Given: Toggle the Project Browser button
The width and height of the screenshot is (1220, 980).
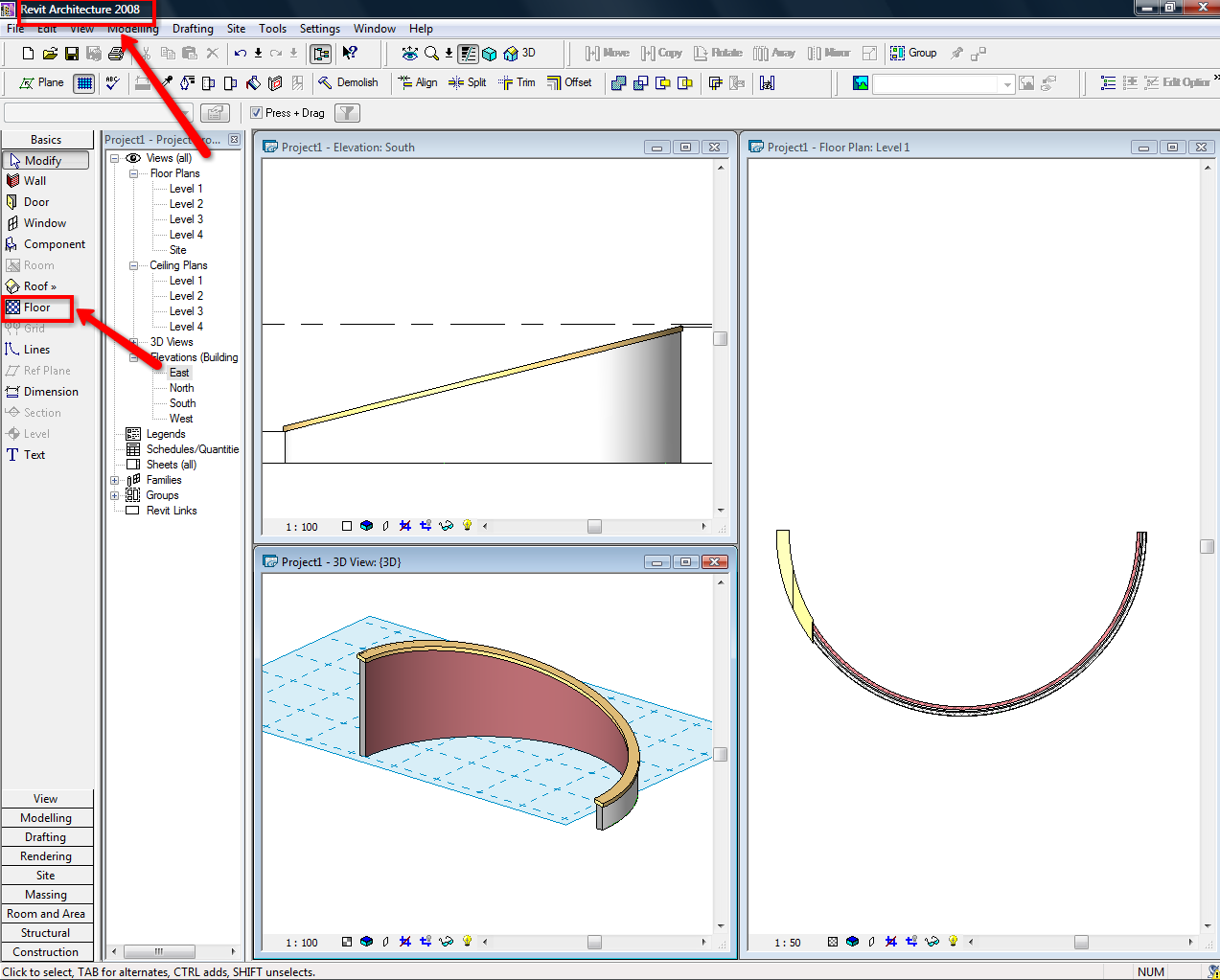Looking at the screenshot, I should click(321, 54).
